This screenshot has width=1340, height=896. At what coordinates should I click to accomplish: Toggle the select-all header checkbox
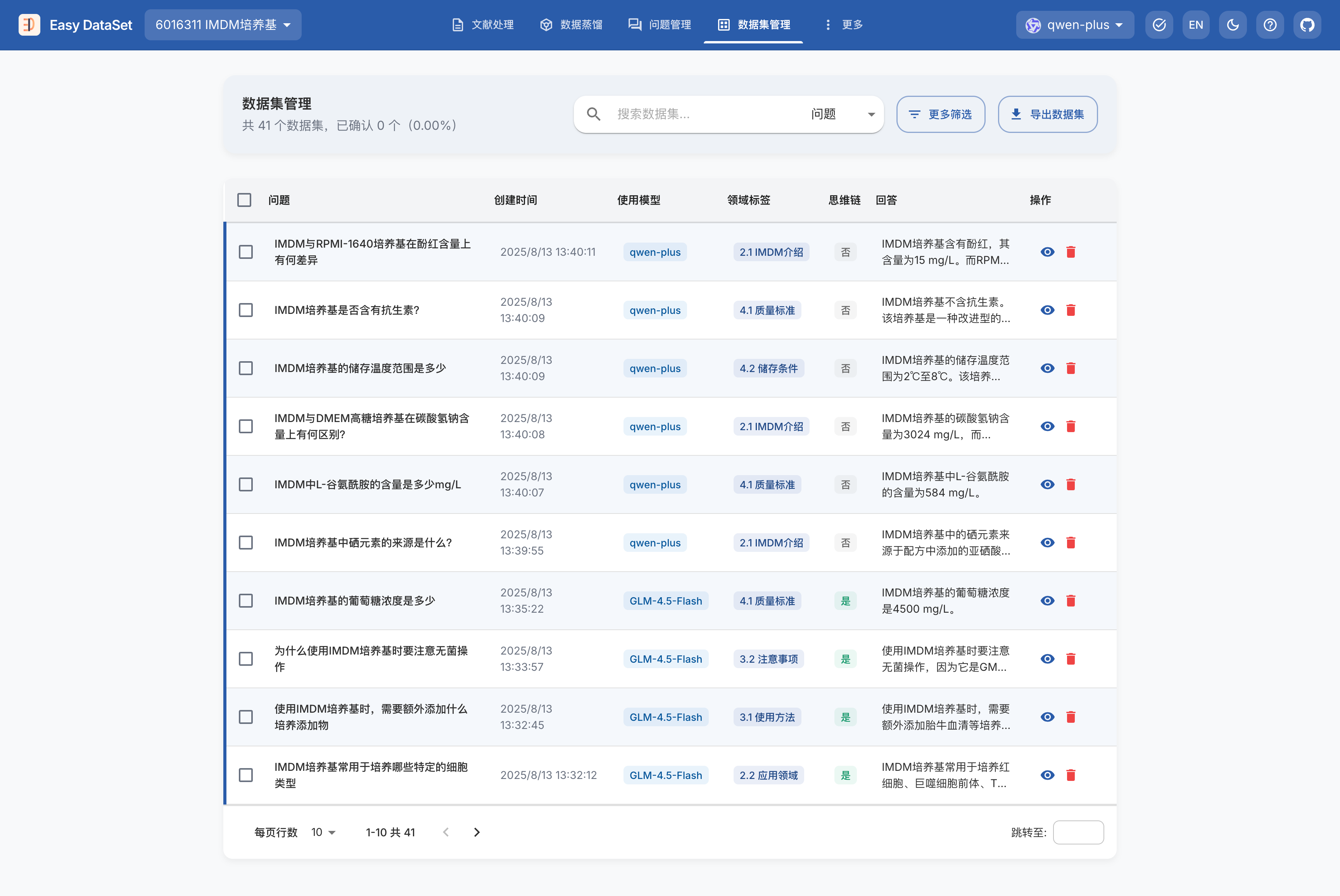click(244, 200)
